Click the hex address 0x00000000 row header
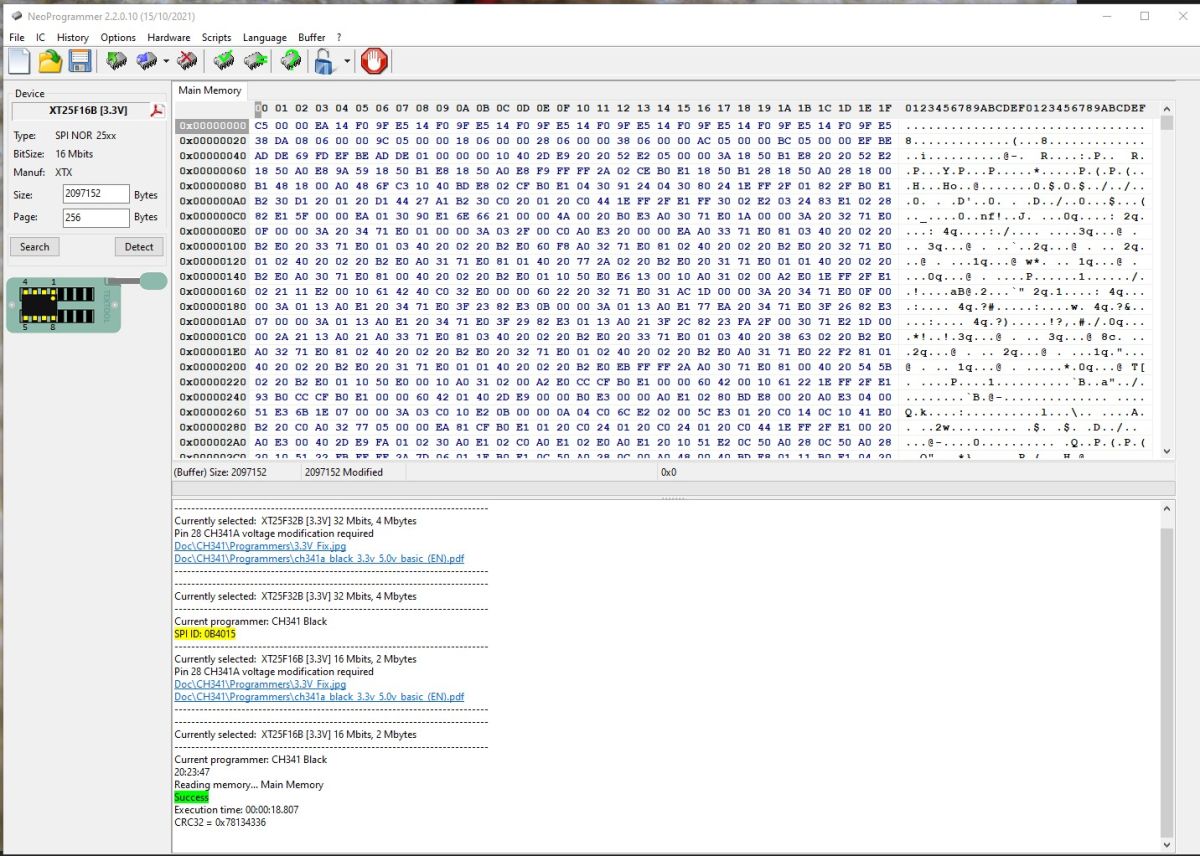 coord(212,126)
